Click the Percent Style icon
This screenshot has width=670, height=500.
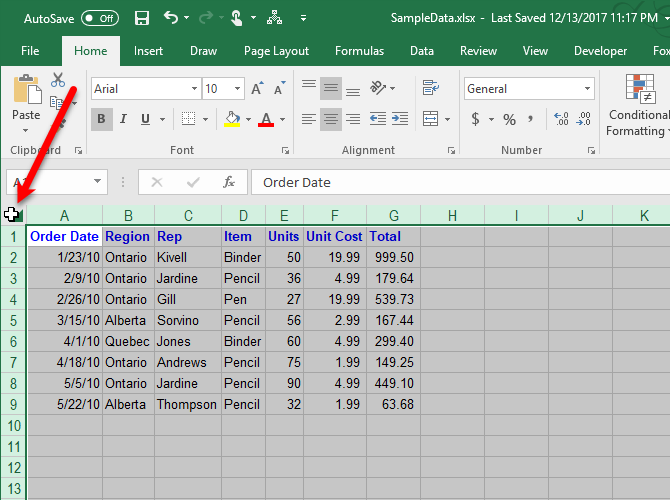click(509, 120)
